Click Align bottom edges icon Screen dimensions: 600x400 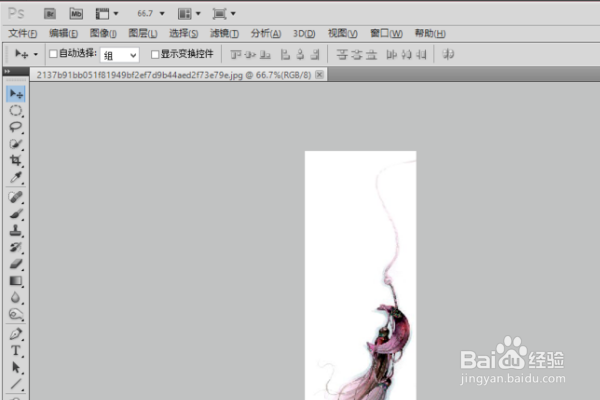coord(265,55)
